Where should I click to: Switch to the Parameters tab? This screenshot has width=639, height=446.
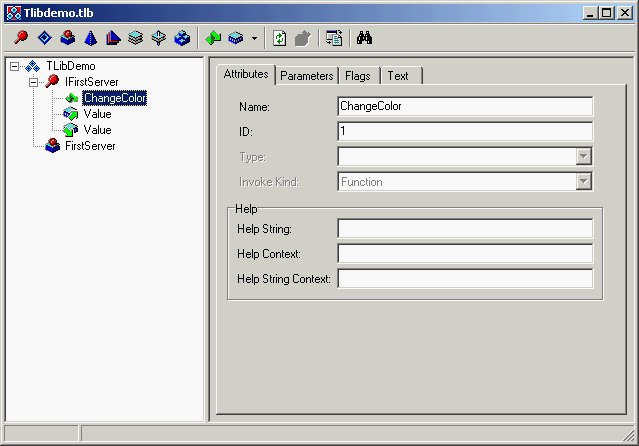306,76
